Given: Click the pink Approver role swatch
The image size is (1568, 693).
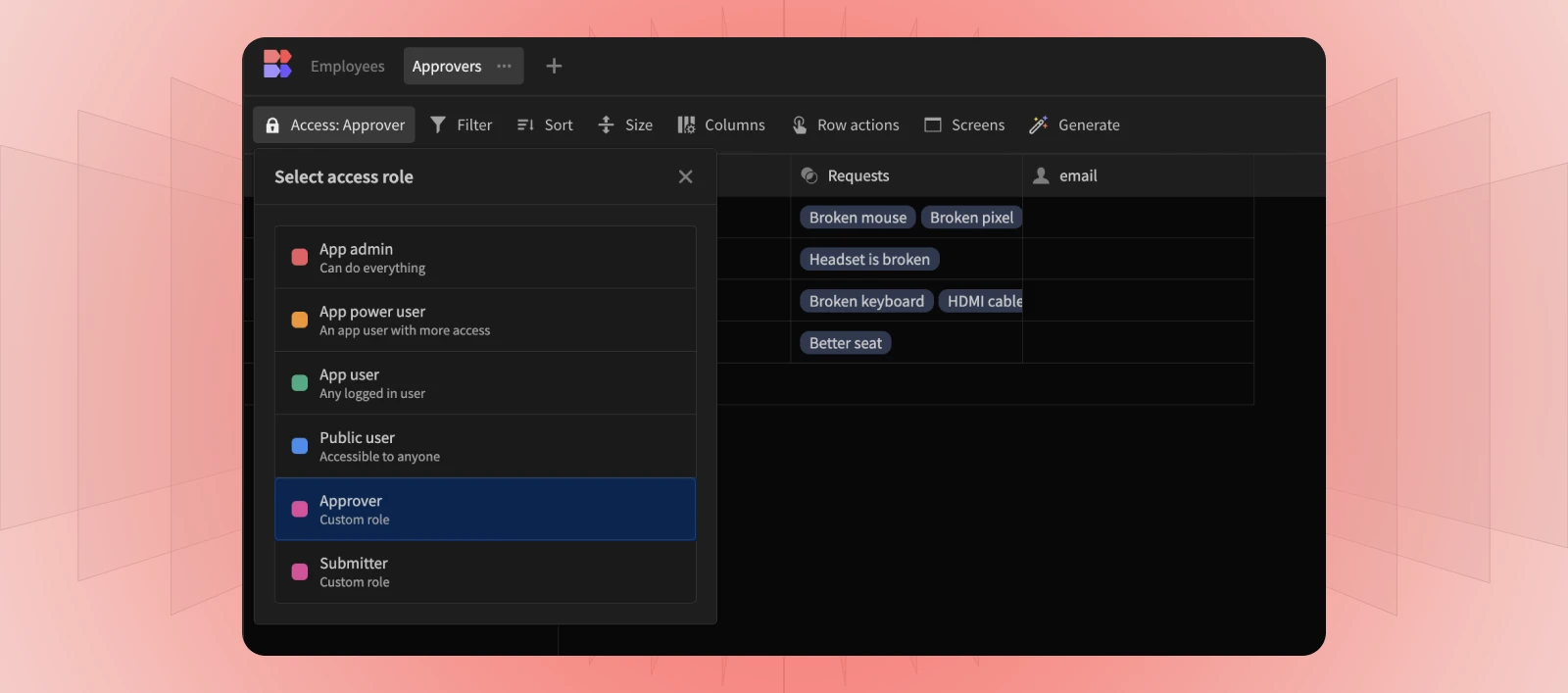Looking at the screenshot, I should [300, 509].
